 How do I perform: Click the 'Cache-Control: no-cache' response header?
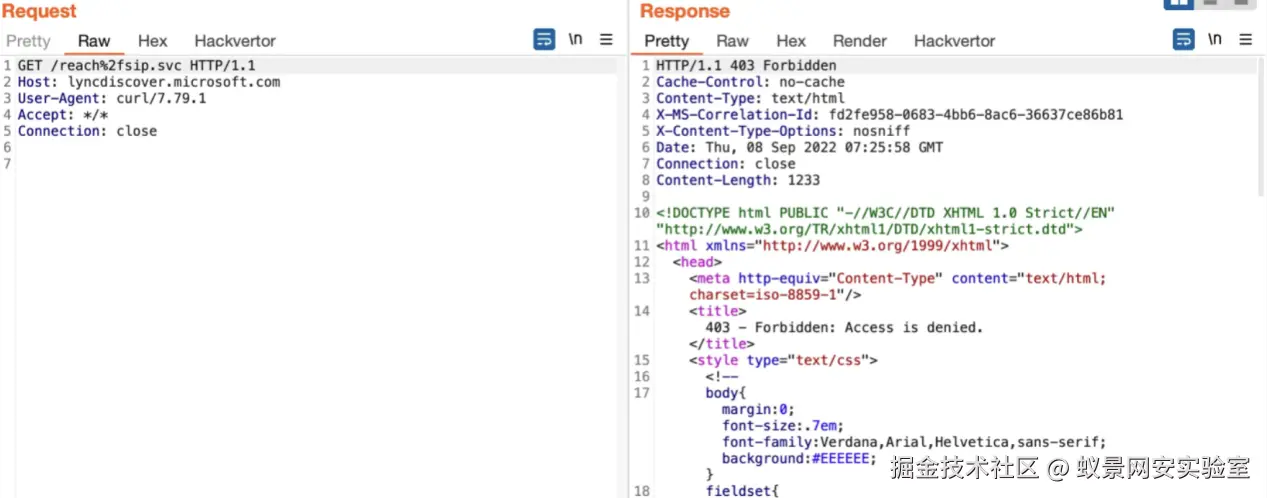751,82
